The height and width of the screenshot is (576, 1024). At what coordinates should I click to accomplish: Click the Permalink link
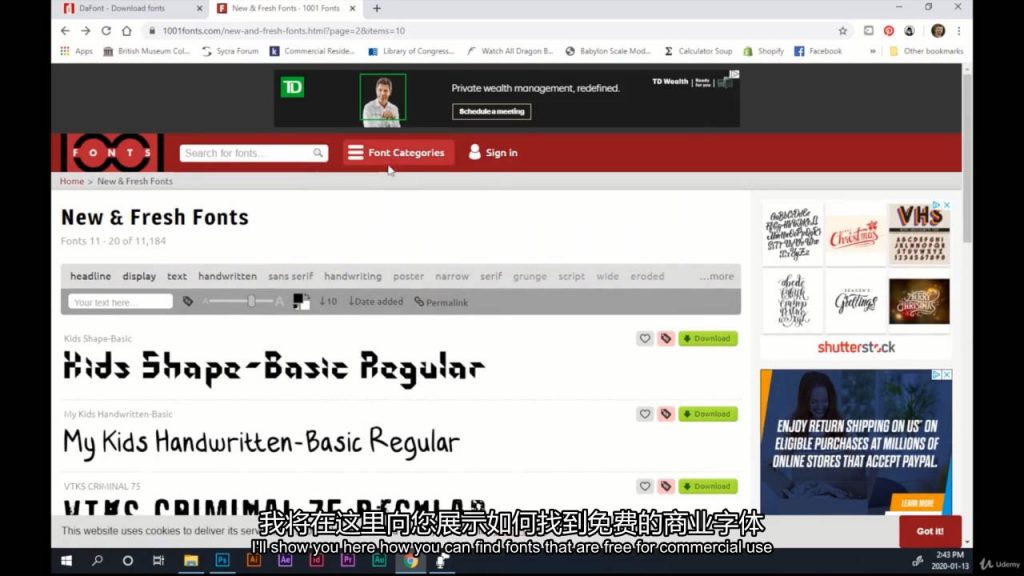[x=441, y=302]
